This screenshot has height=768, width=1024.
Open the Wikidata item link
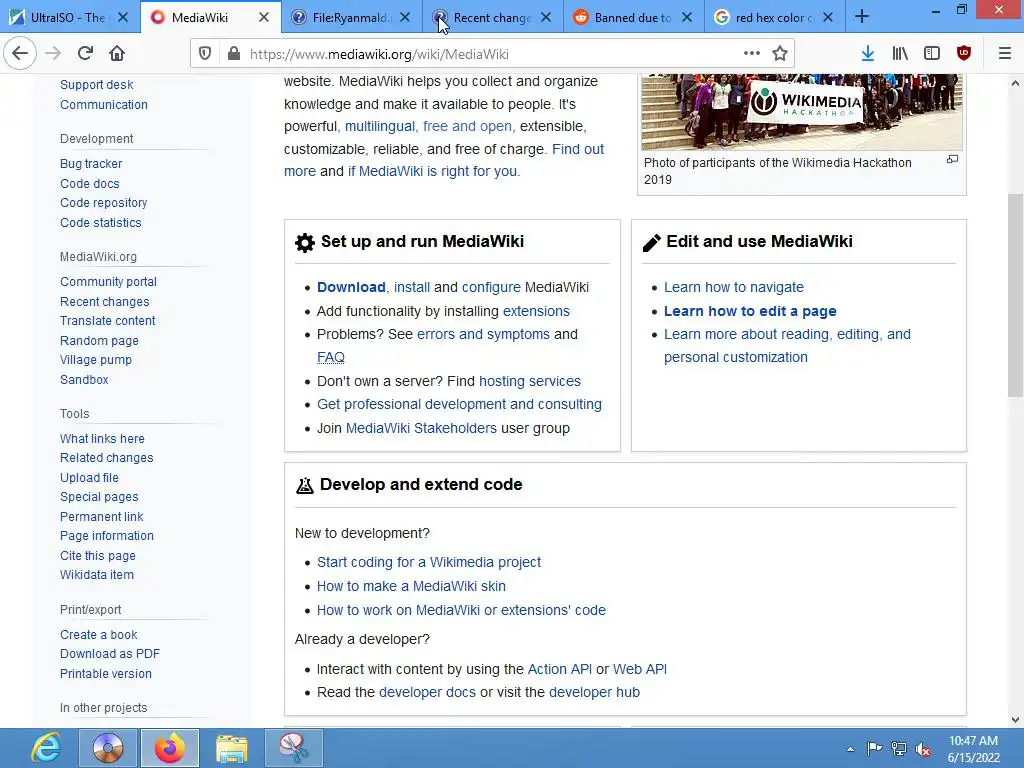coord(97,575)
